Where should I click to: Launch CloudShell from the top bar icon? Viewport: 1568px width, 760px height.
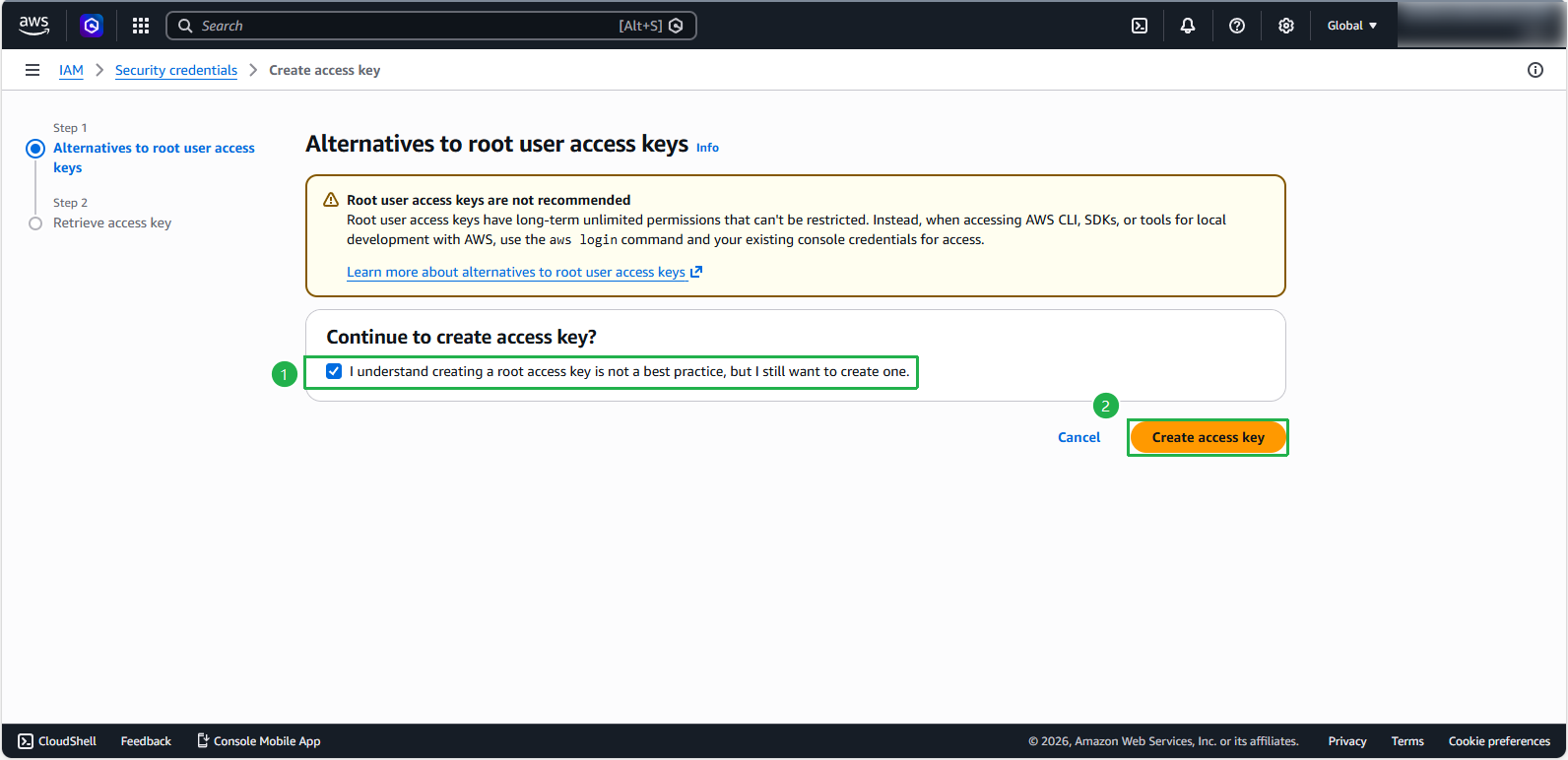pyautogui.click(x=1140, y=26)
